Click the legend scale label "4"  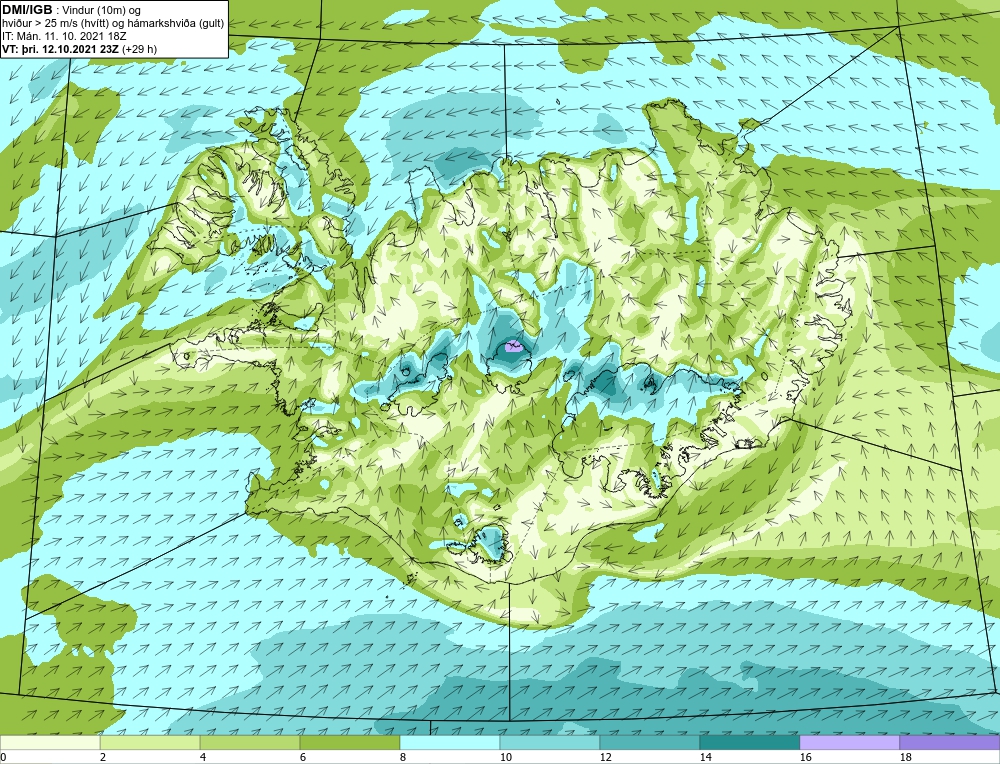coord(203,757)
